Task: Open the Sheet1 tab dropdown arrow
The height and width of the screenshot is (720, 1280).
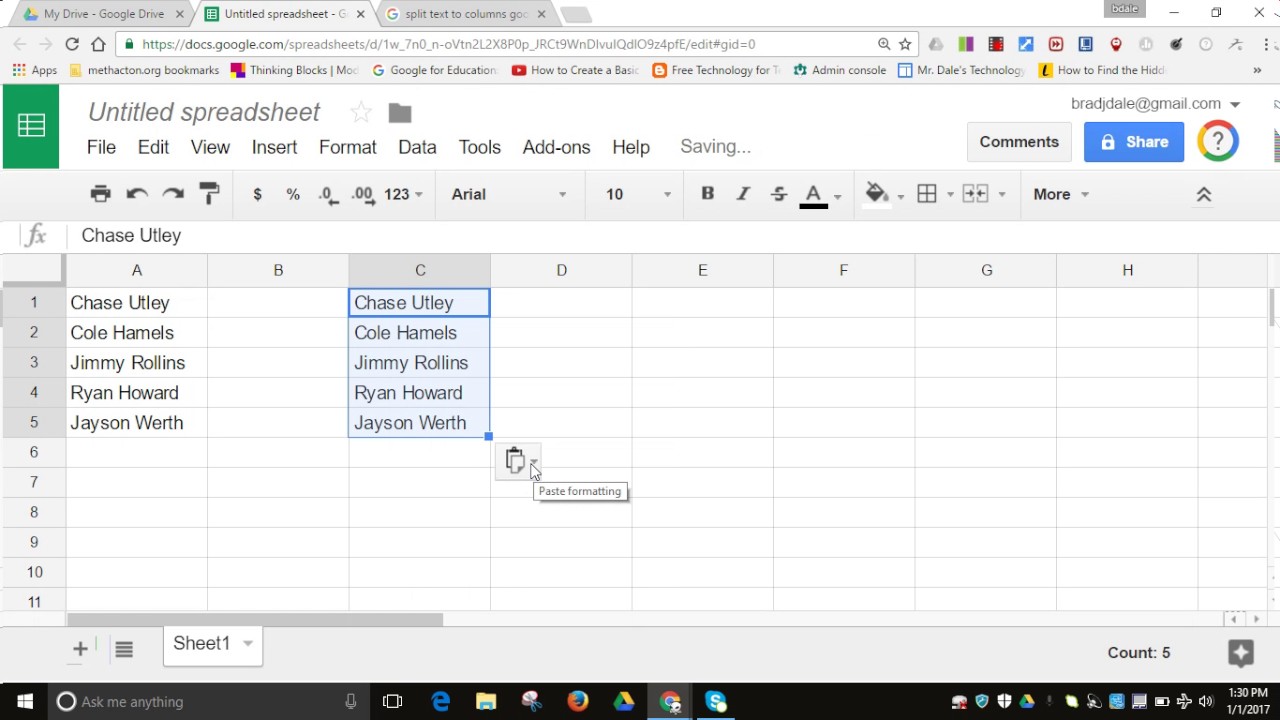Action: click(248, 644)
